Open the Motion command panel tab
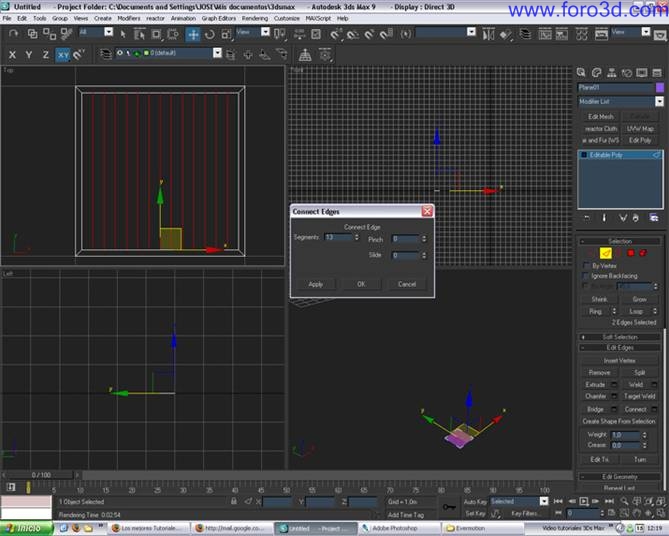 click(626, 73)
